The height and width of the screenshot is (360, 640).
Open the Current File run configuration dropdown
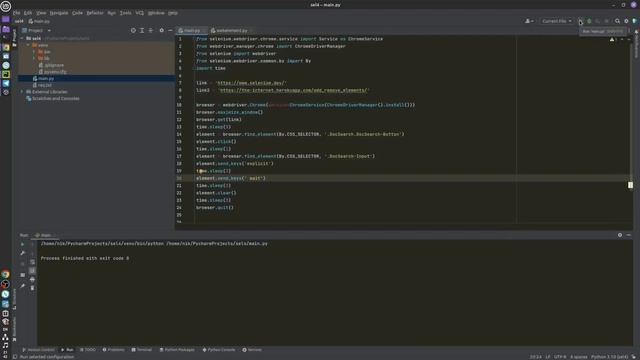pyautogui.click(x=557, y=21)
